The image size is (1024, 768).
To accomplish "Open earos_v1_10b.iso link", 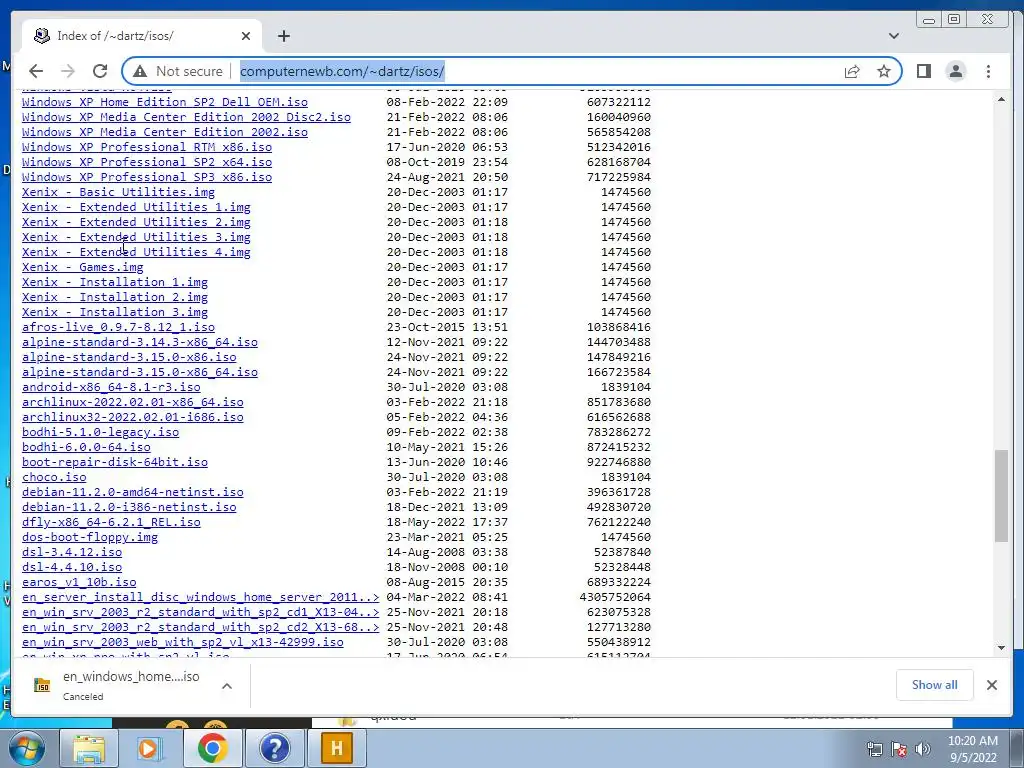I will 79,583.
